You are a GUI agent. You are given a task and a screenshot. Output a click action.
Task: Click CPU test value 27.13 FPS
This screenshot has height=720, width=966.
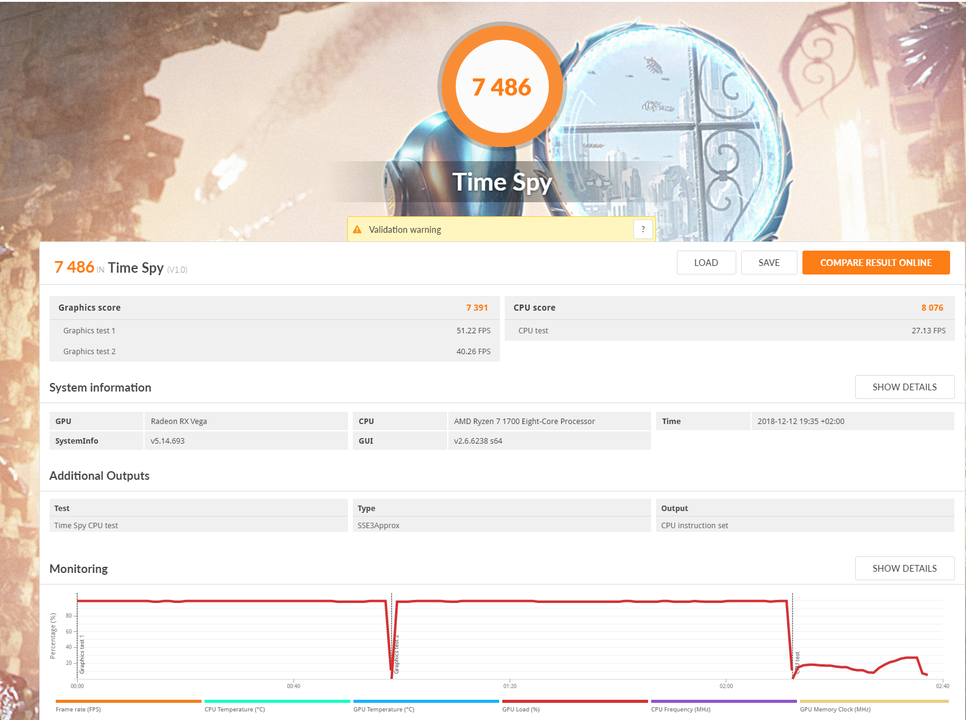click(928, 331)
